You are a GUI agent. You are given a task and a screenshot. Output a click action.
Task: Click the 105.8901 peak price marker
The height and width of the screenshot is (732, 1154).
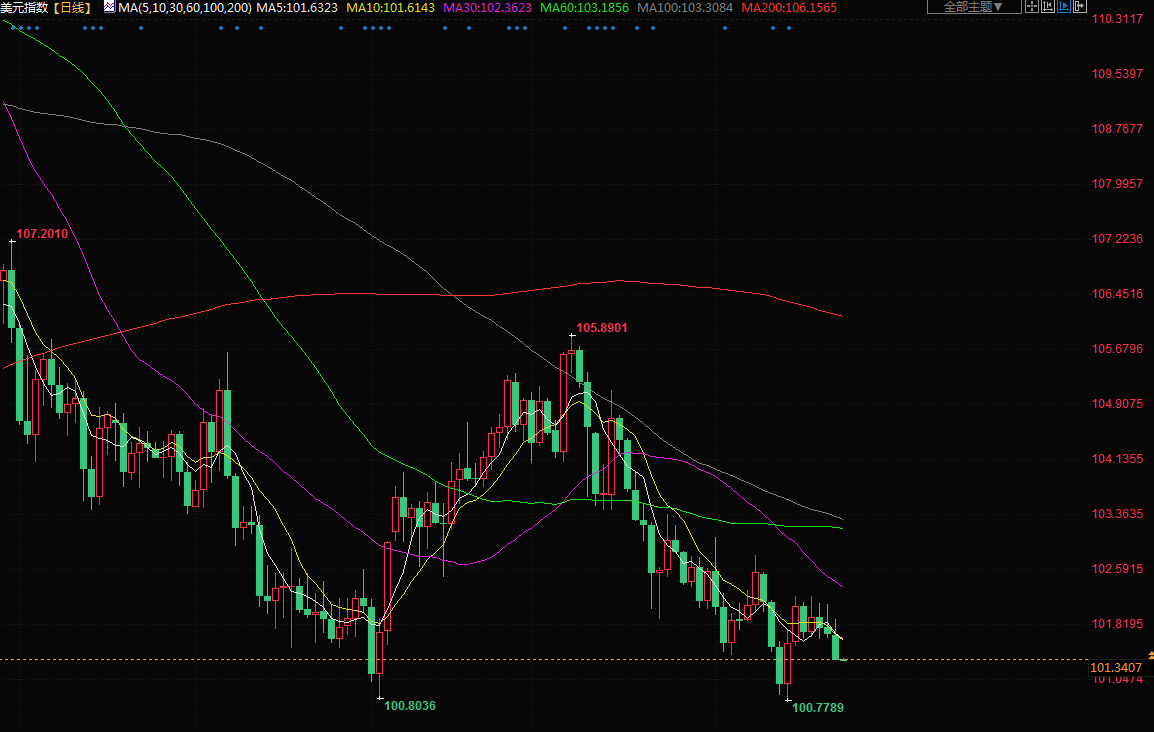pos(602,328)
